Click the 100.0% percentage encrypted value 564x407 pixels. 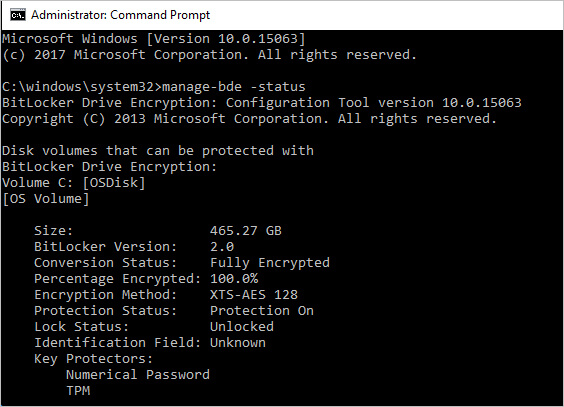click(234, 279)
